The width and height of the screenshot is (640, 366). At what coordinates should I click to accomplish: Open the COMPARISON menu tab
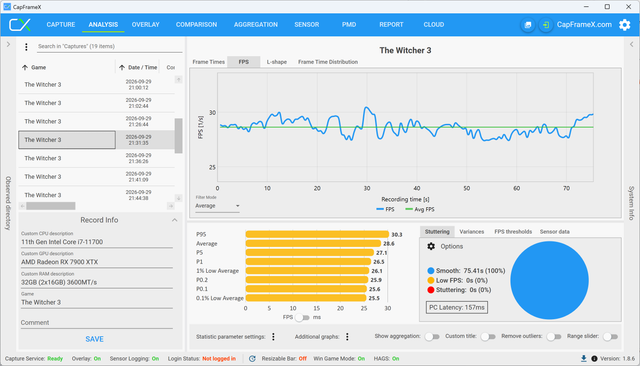[x=196, y=25]
